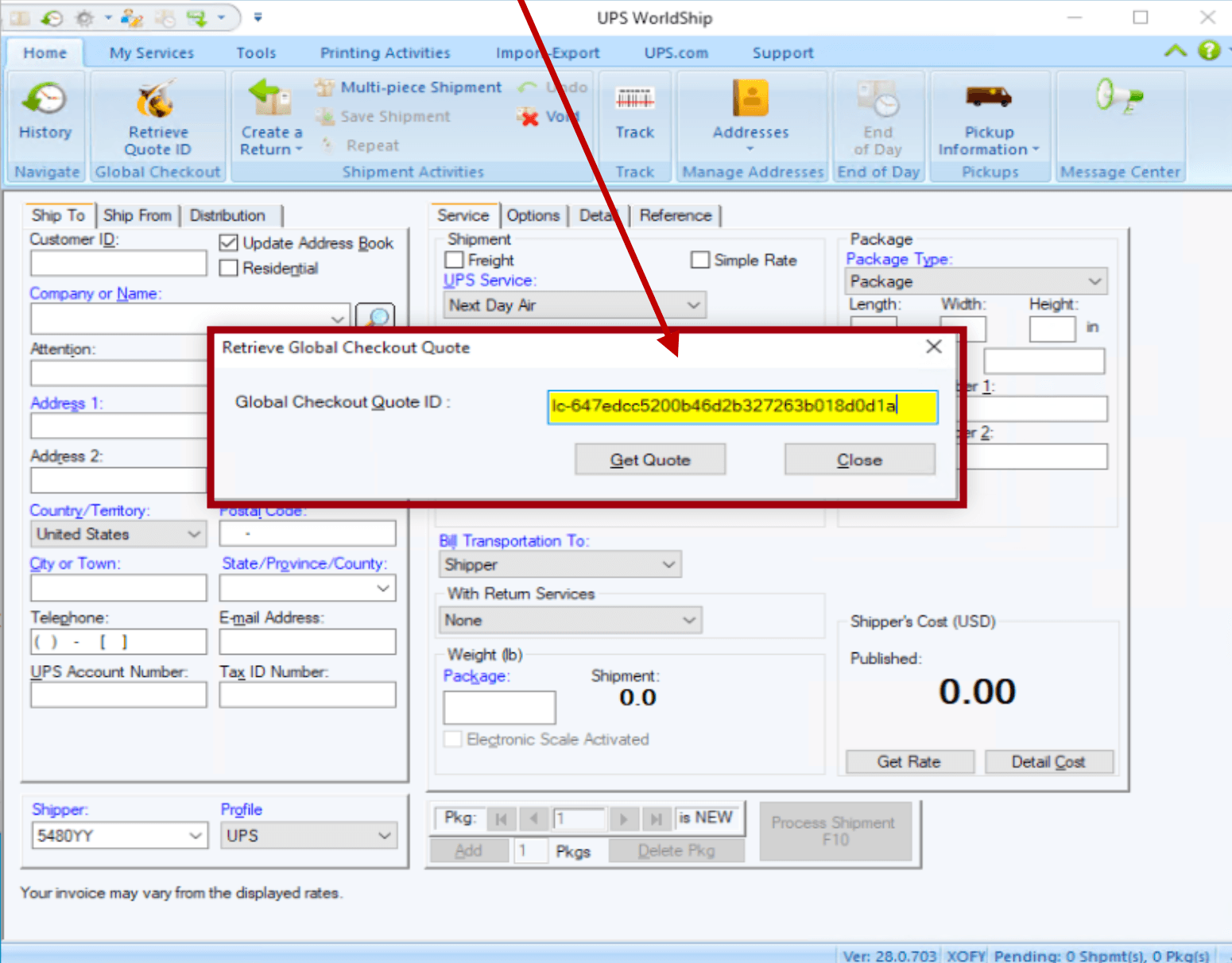Click the gear icon in the quick access toolbar
Viewport: 1232px width, 963px height.
[x=84, y=17]
